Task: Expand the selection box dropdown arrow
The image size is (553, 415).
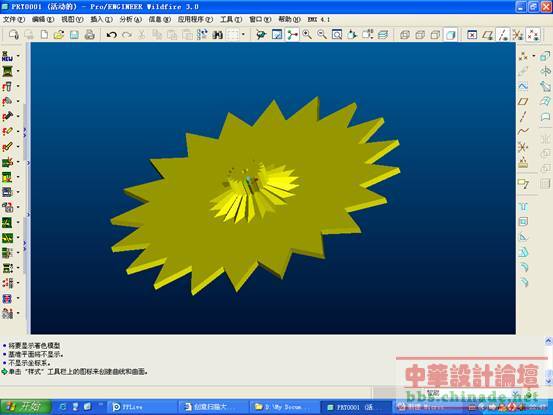Action: [x=243, y=35]
